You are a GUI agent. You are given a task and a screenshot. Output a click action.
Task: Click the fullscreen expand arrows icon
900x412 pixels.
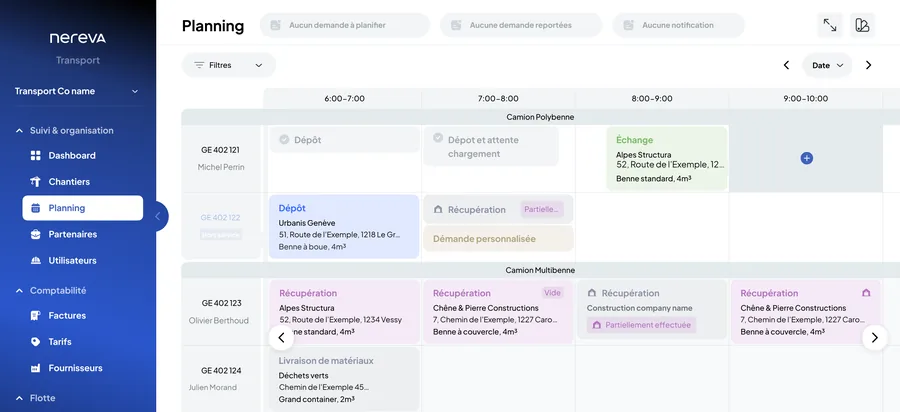[829, 25]
